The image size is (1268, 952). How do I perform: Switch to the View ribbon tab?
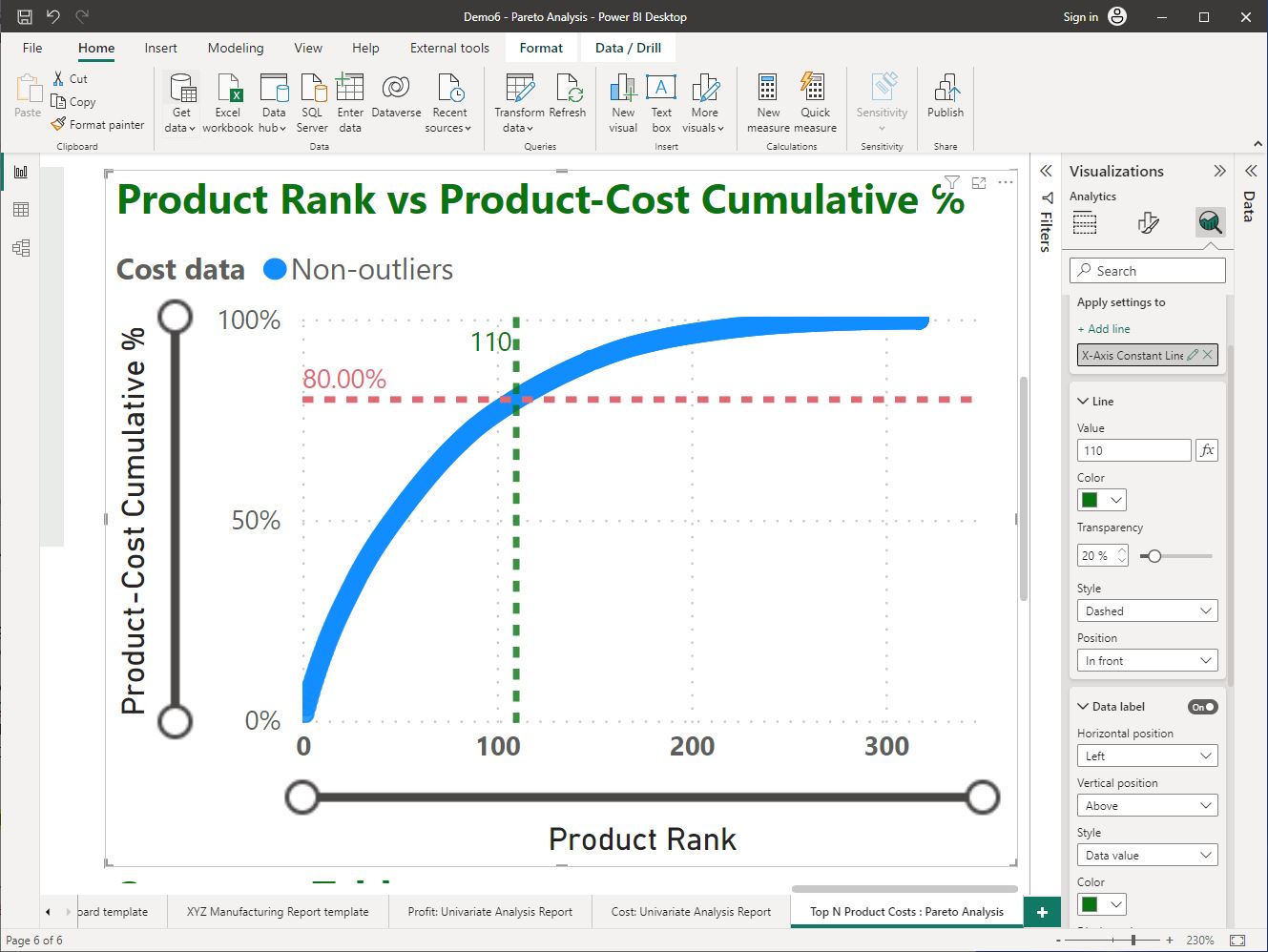pyautogui.click(x=308, y=48)
